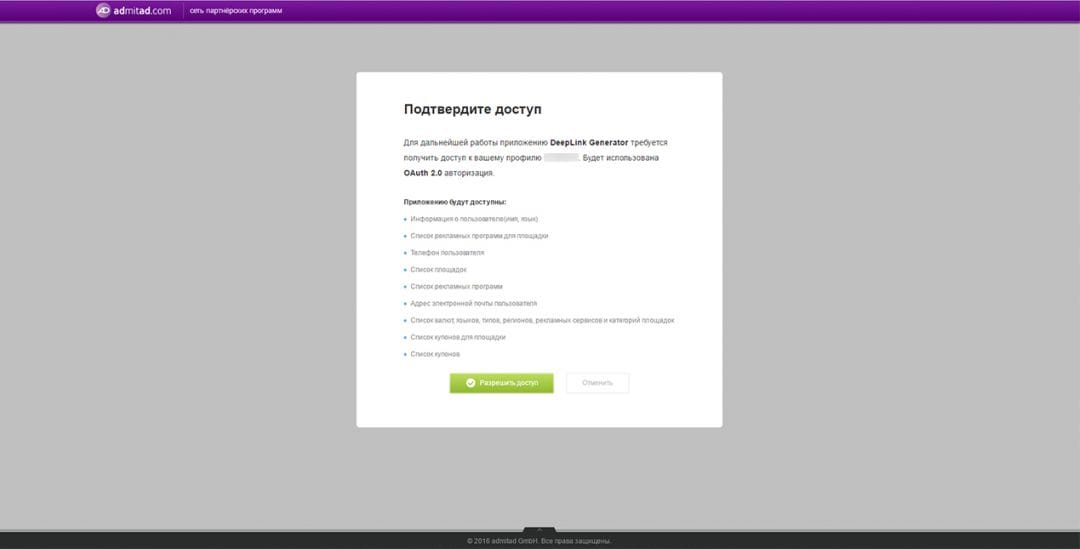This screenshot has height=549, width=1080.
Task: Click the 'Подтвердите доступ' heading
Action: click(x=472, y=109)
